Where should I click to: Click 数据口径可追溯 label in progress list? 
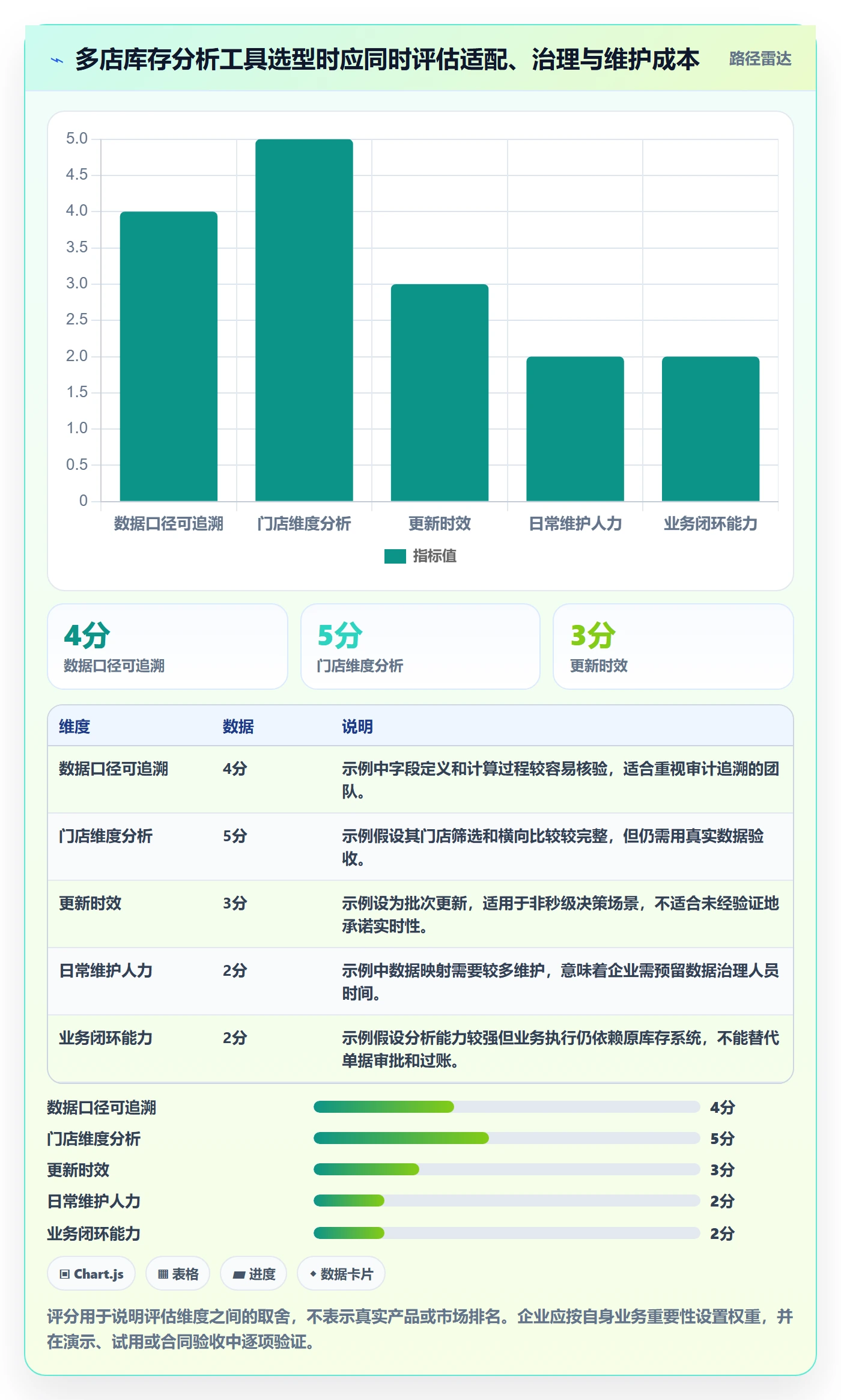(x=102, y=1107)
